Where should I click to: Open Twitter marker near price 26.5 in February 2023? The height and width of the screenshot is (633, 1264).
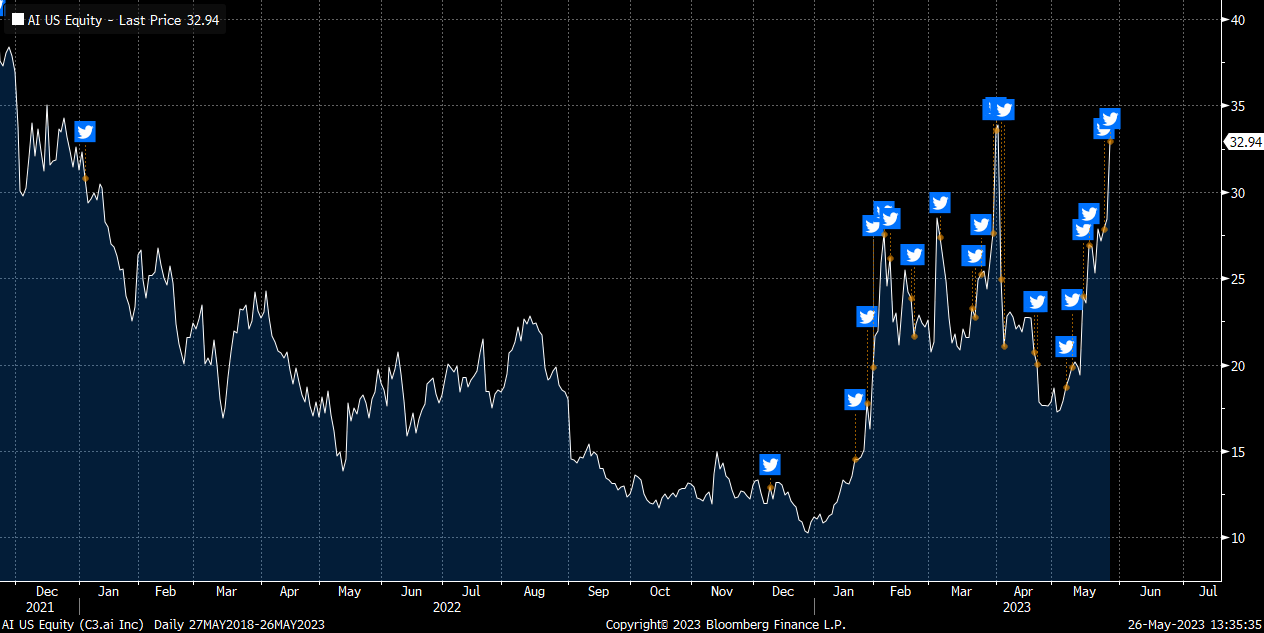coord(912,255)
